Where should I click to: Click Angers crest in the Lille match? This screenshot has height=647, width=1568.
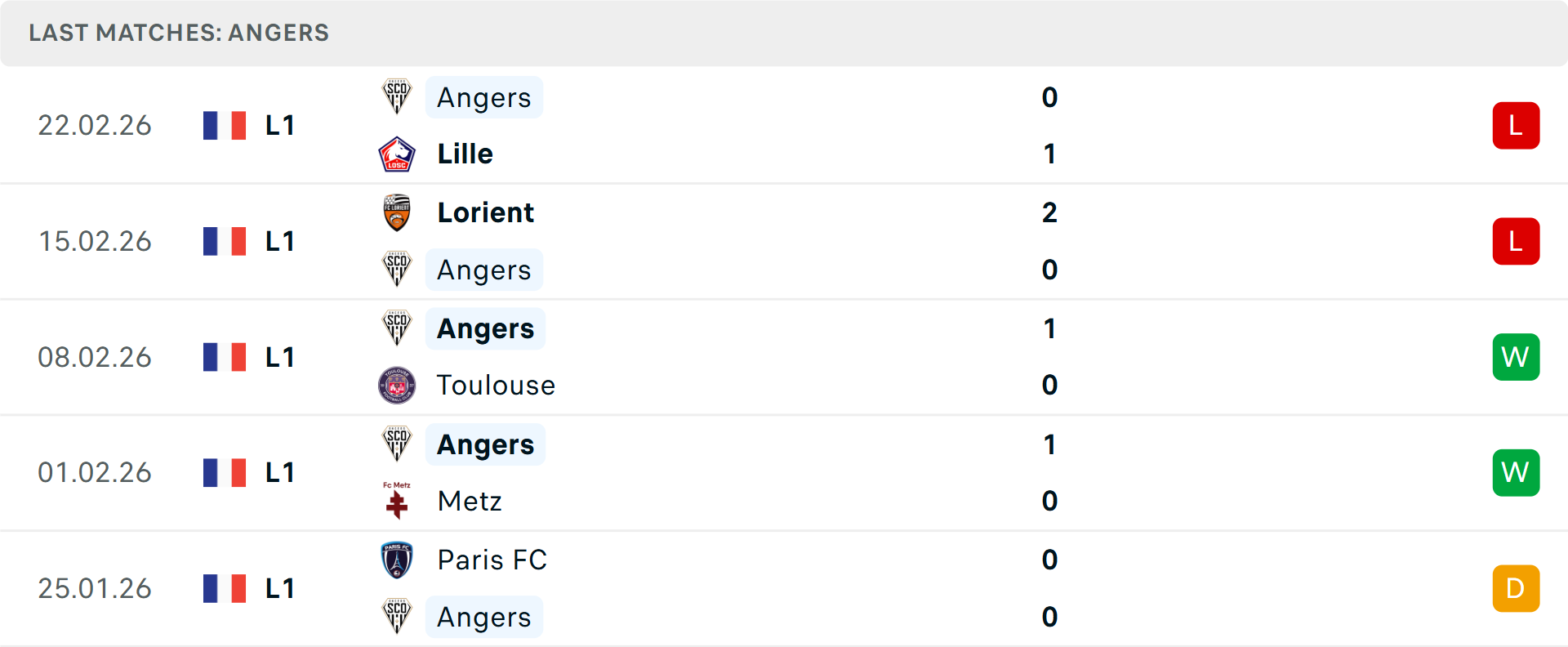click(397, 97)
